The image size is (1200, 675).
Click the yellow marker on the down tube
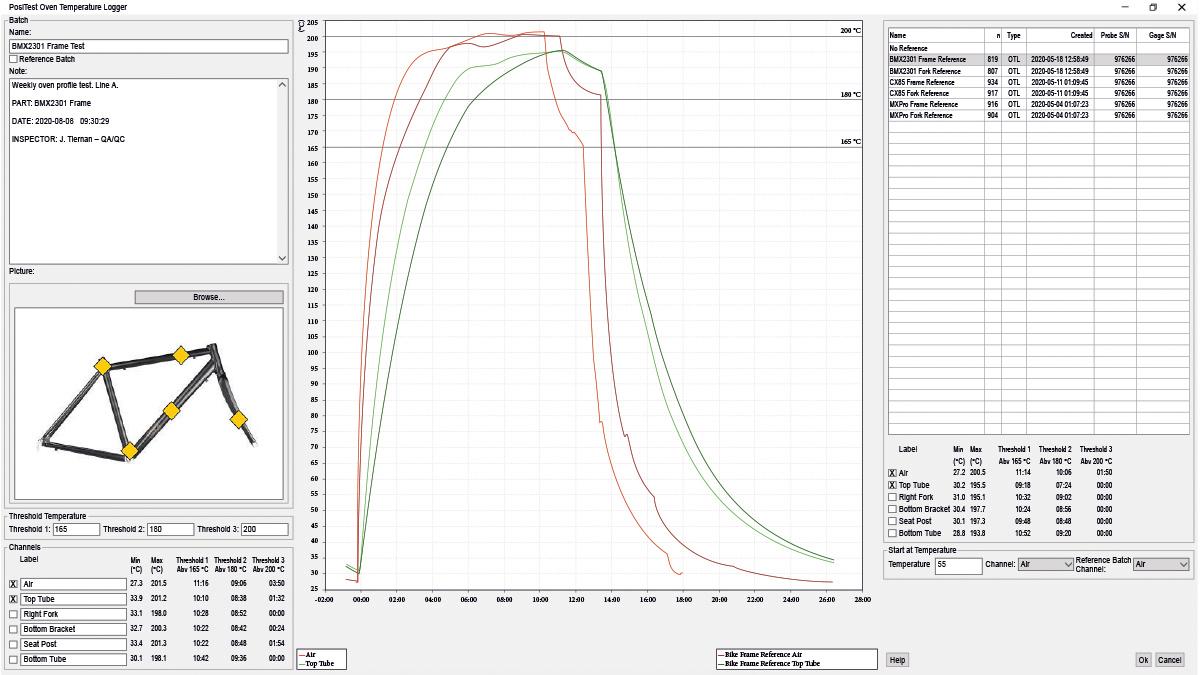tap(171, 411)
